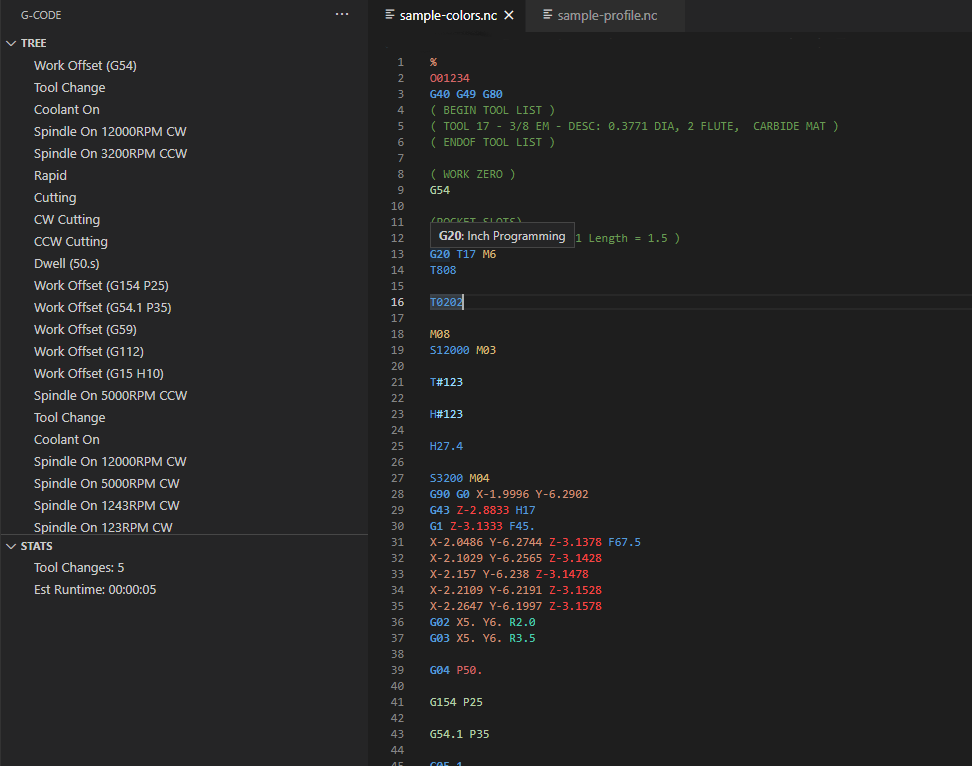This screenshot has height=766, width=972.
Task: Select Spindle On 12000RPM CW in the tree
Action: coord(110,131)
